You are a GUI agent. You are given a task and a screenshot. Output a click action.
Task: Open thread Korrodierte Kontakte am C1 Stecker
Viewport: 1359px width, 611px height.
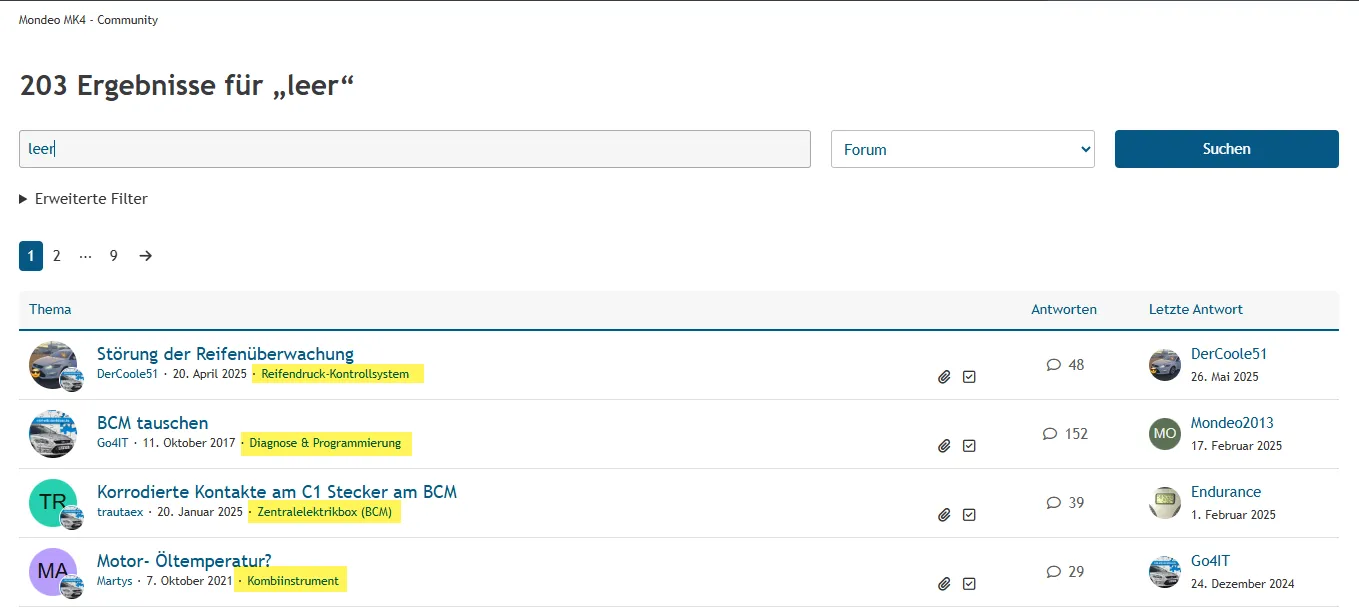click(x=277, y=492)
